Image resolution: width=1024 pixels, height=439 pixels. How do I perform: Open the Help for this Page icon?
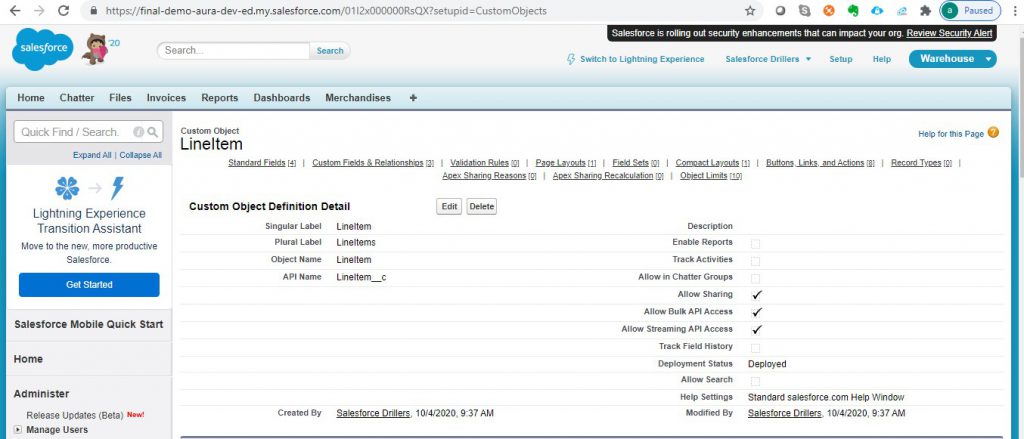click(992, 132)
